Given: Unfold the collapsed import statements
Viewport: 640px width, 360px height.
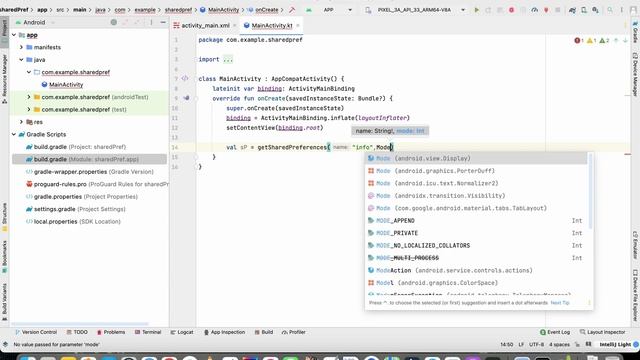Looking at the screenshot, I should point(228,60).
